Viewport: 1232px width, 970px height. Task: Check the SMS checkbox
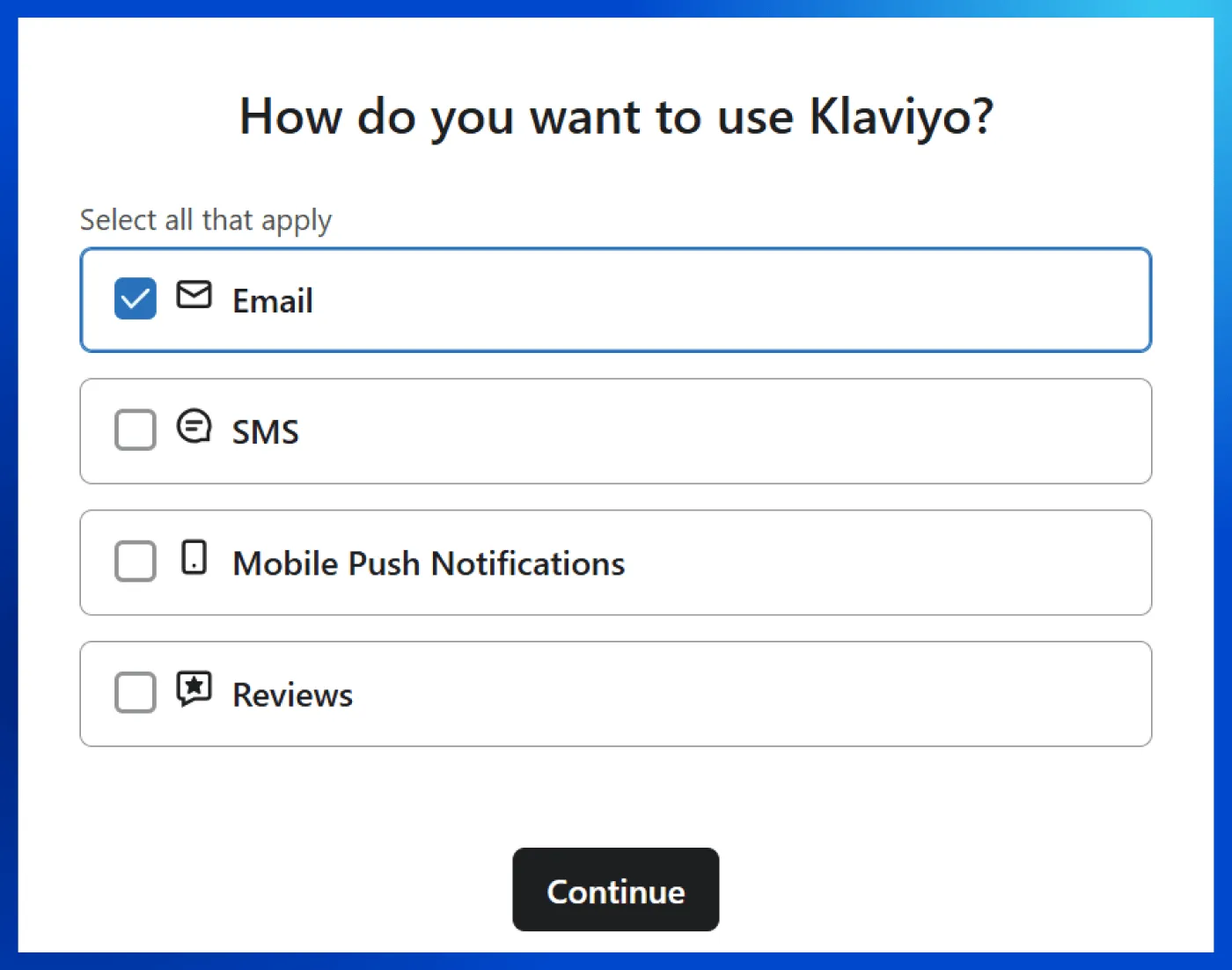[x=135, y=430]
